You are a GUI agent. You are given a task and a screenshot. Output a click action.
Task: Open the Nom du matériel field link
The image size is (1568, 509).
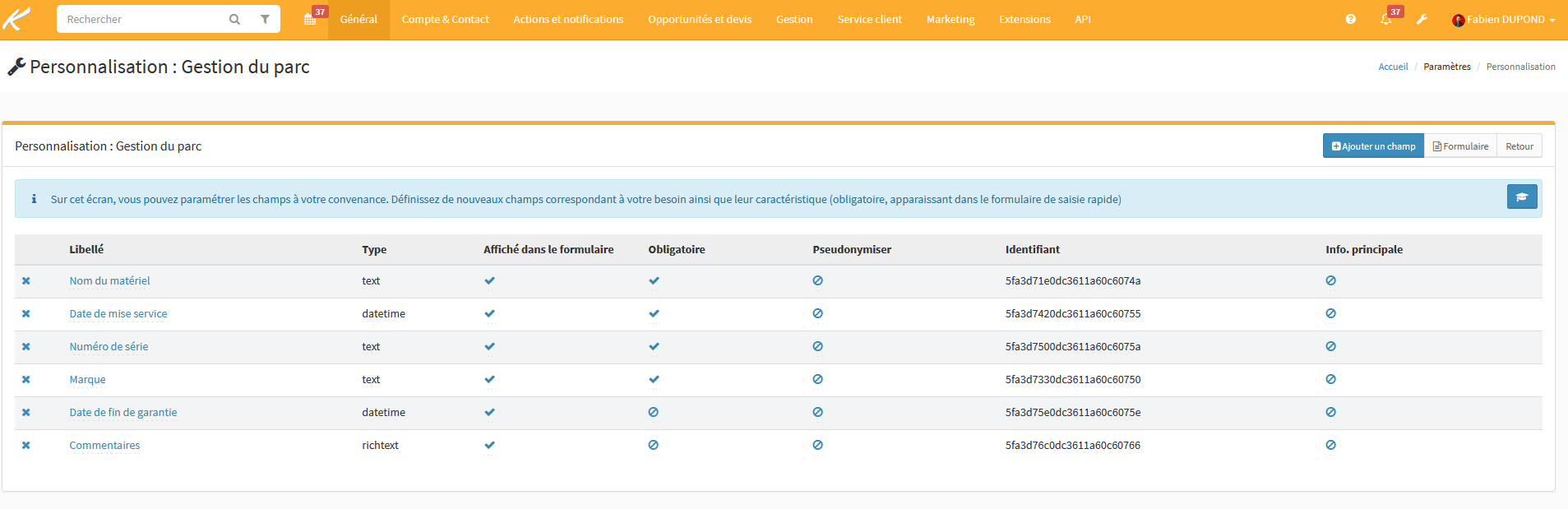(109, 280)
